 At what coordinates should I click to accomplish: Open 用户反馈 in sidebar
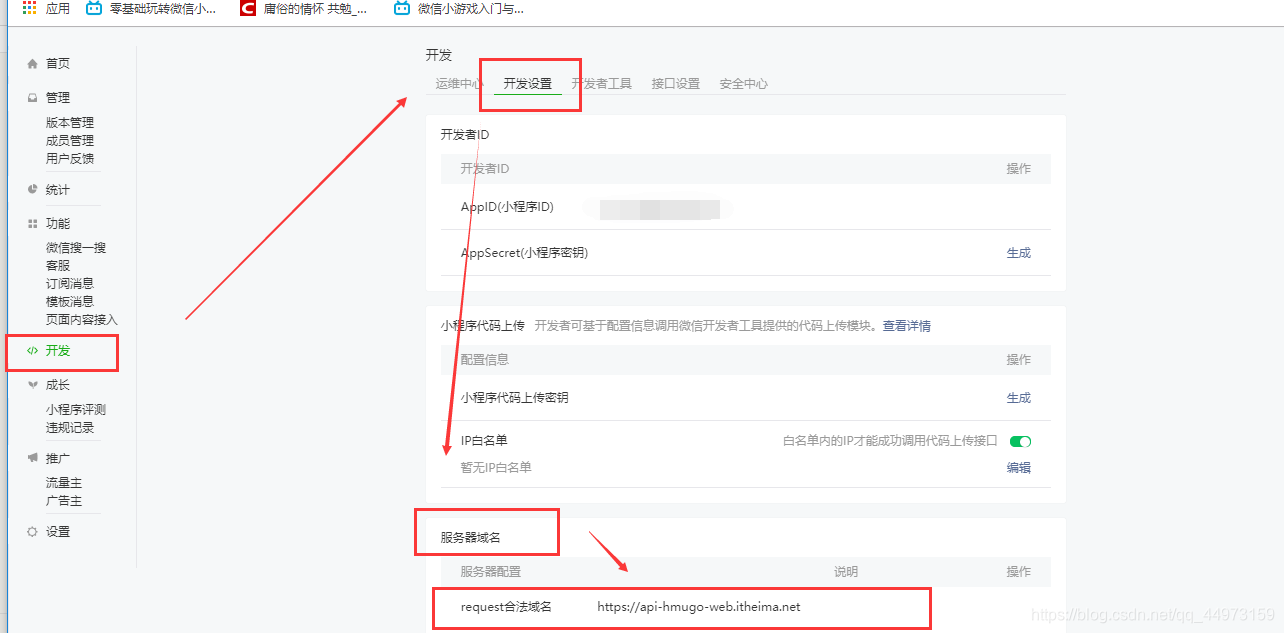point(70,159)
